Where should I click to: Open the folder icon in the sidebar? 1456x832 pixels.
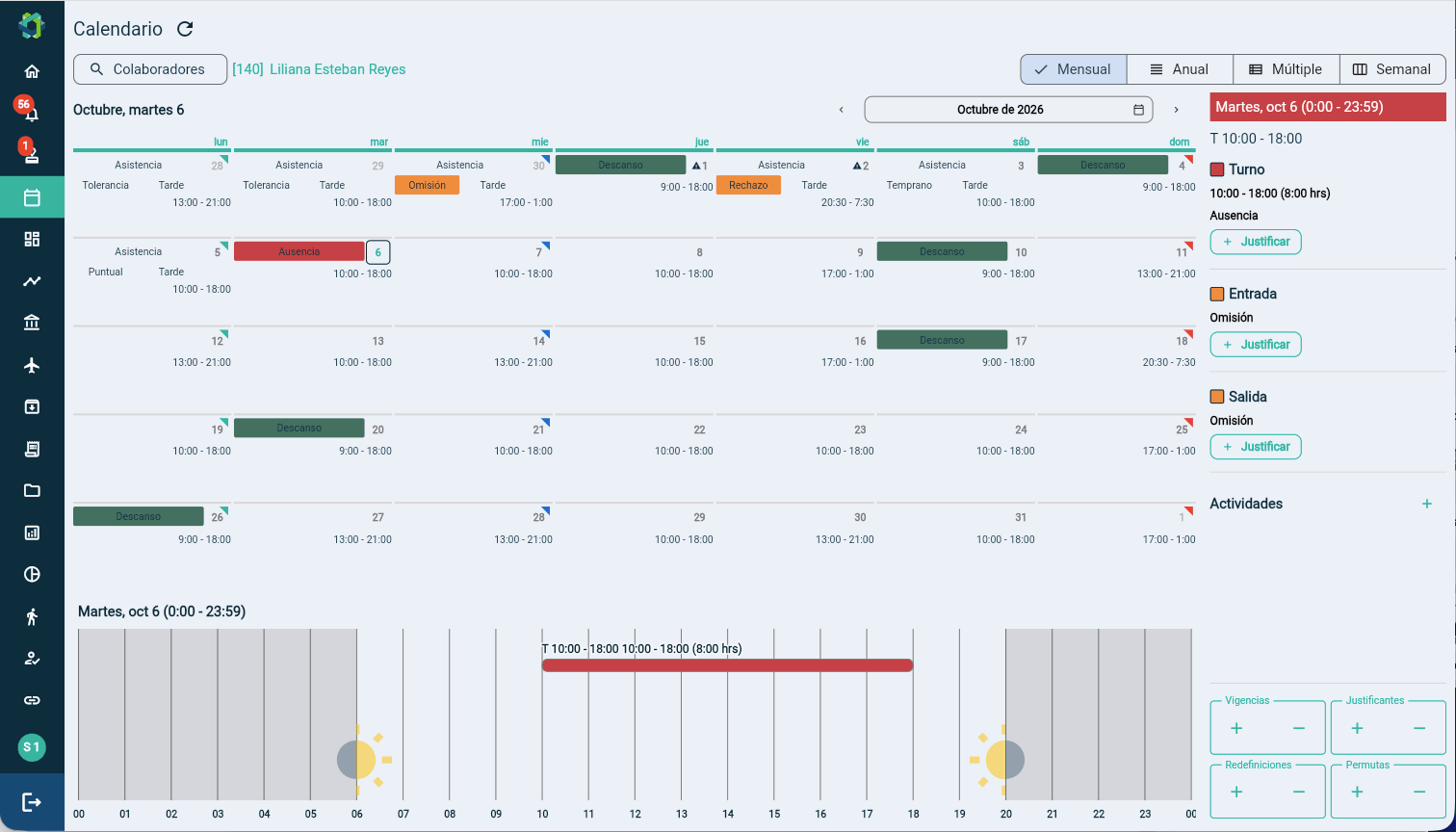32,490
